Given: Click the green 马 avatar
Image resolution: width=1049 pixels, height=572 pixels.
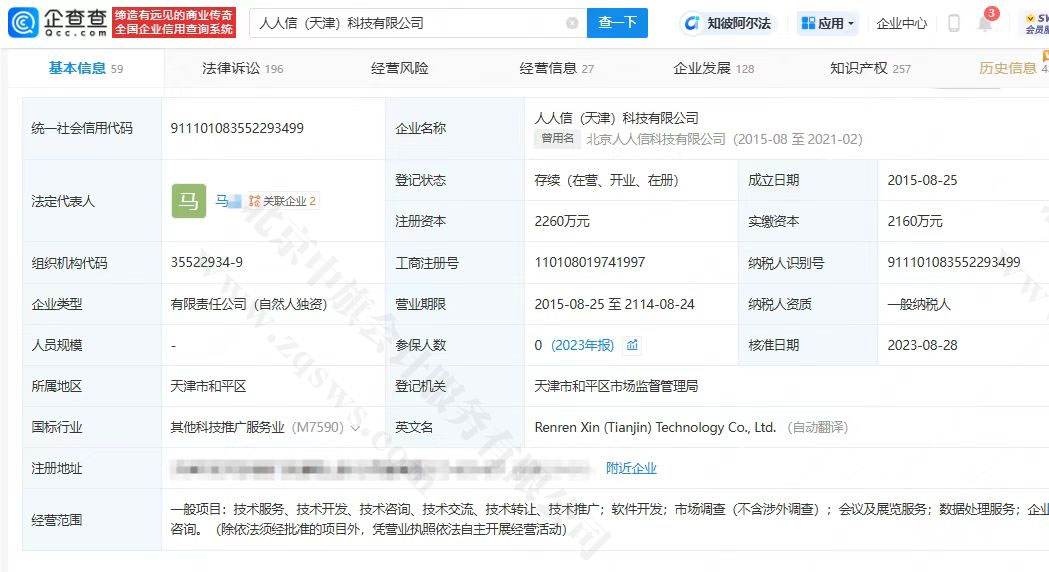Looking at the screenshot, I should [189, 201].
